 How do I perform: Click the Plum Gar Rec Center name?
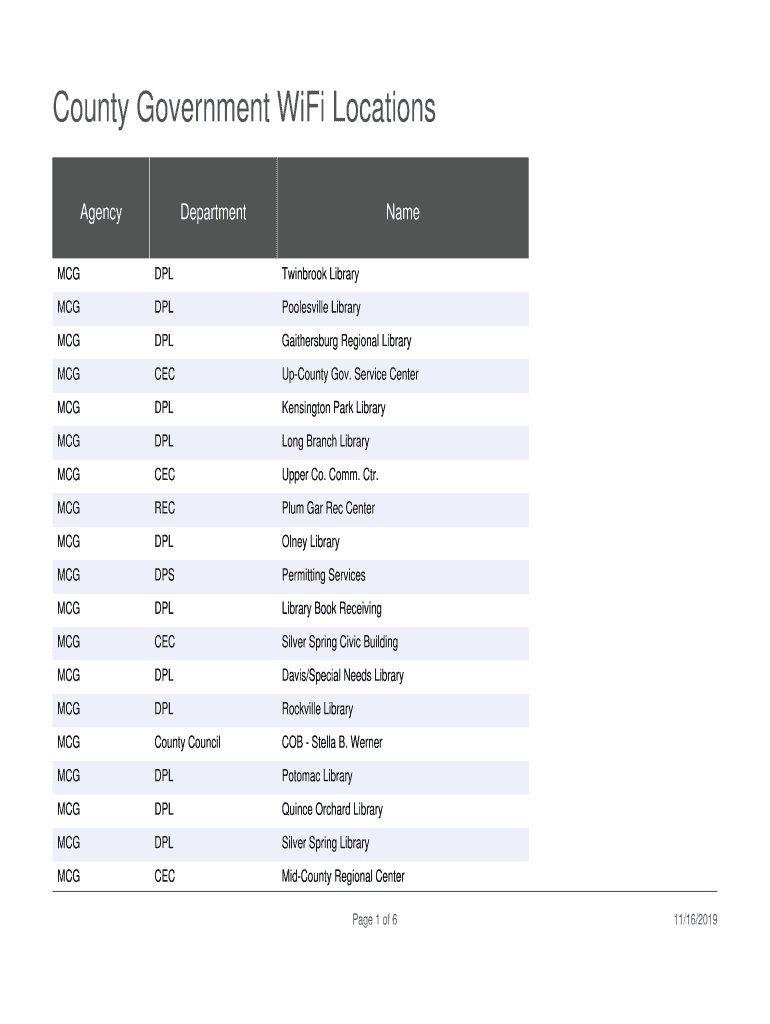coord(328,508)
